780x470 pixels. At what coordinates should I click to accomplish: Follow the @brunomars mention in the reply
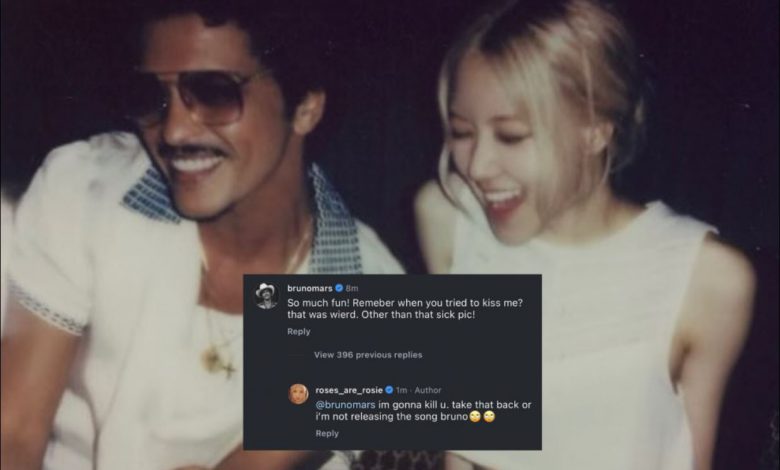click(346, 404)
